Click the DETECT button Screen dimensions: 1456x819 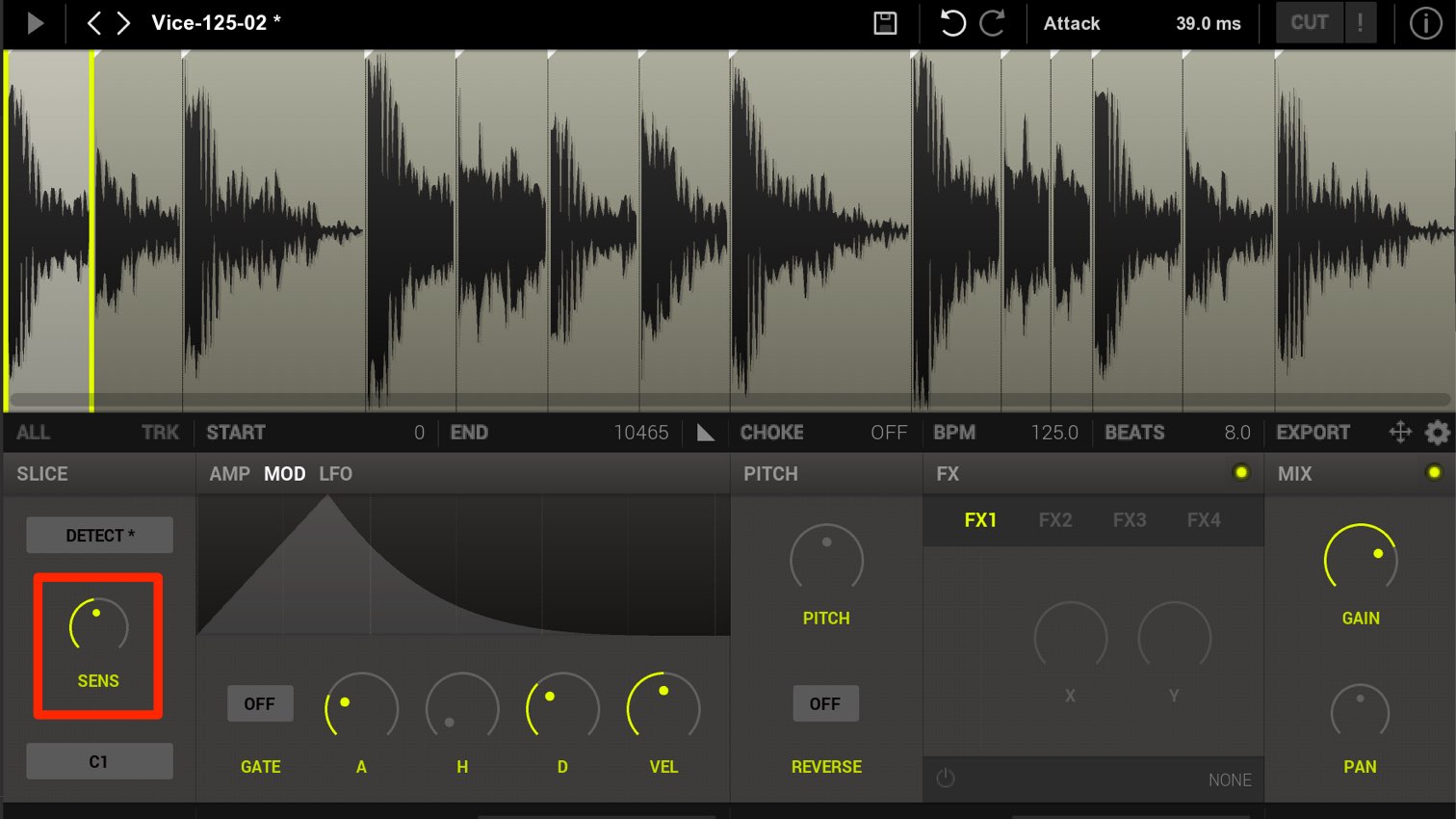(x=99, y=536)
